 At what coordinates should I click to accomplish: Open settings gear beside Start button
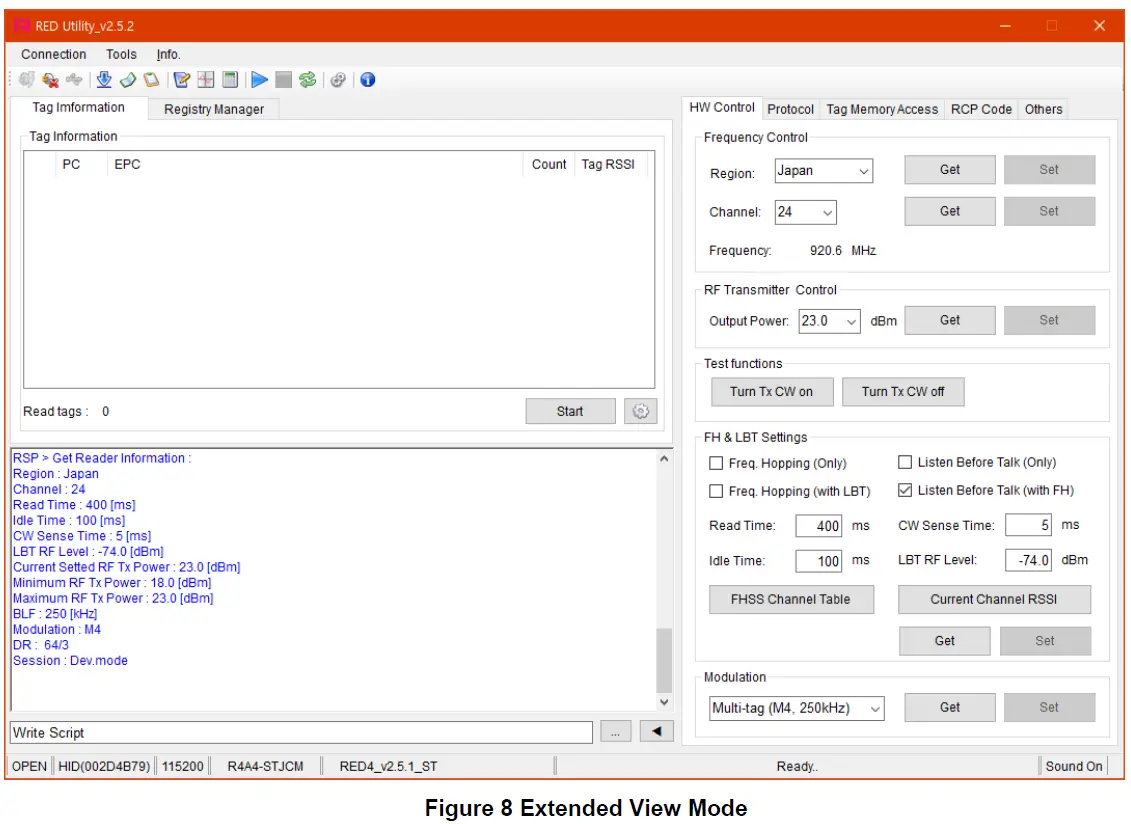click(640, 411)
